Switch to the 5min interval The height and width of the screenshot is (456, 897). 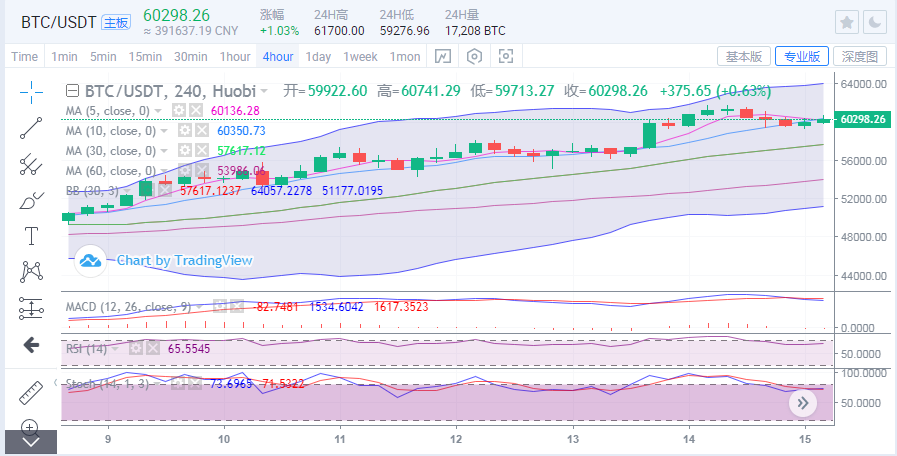(103, 57)
